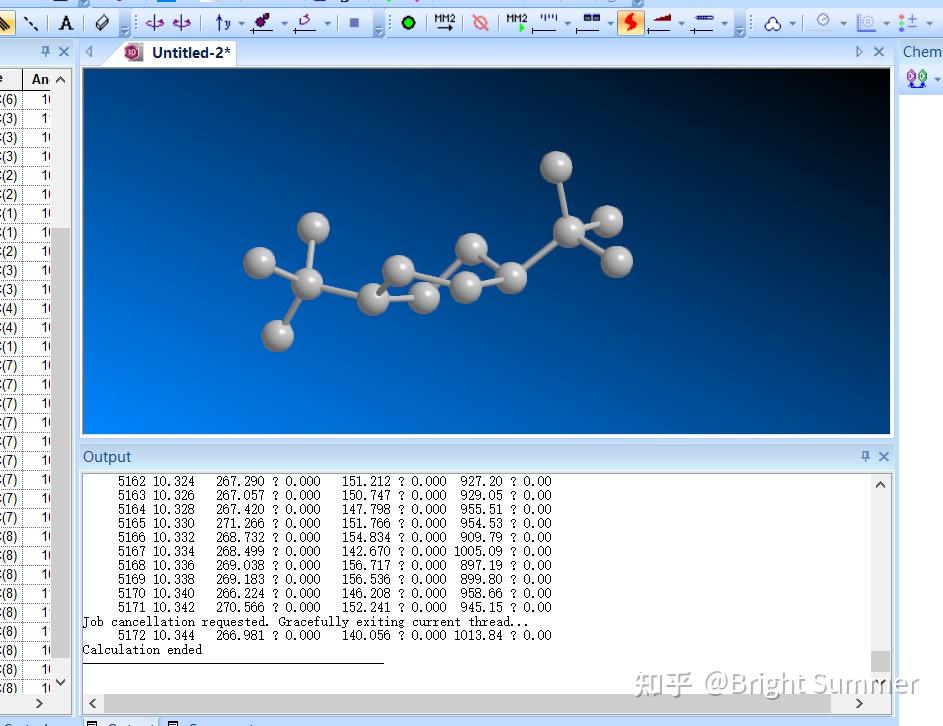Toggle pin on left table panel
943x726 pixels.
click(45, 51)
